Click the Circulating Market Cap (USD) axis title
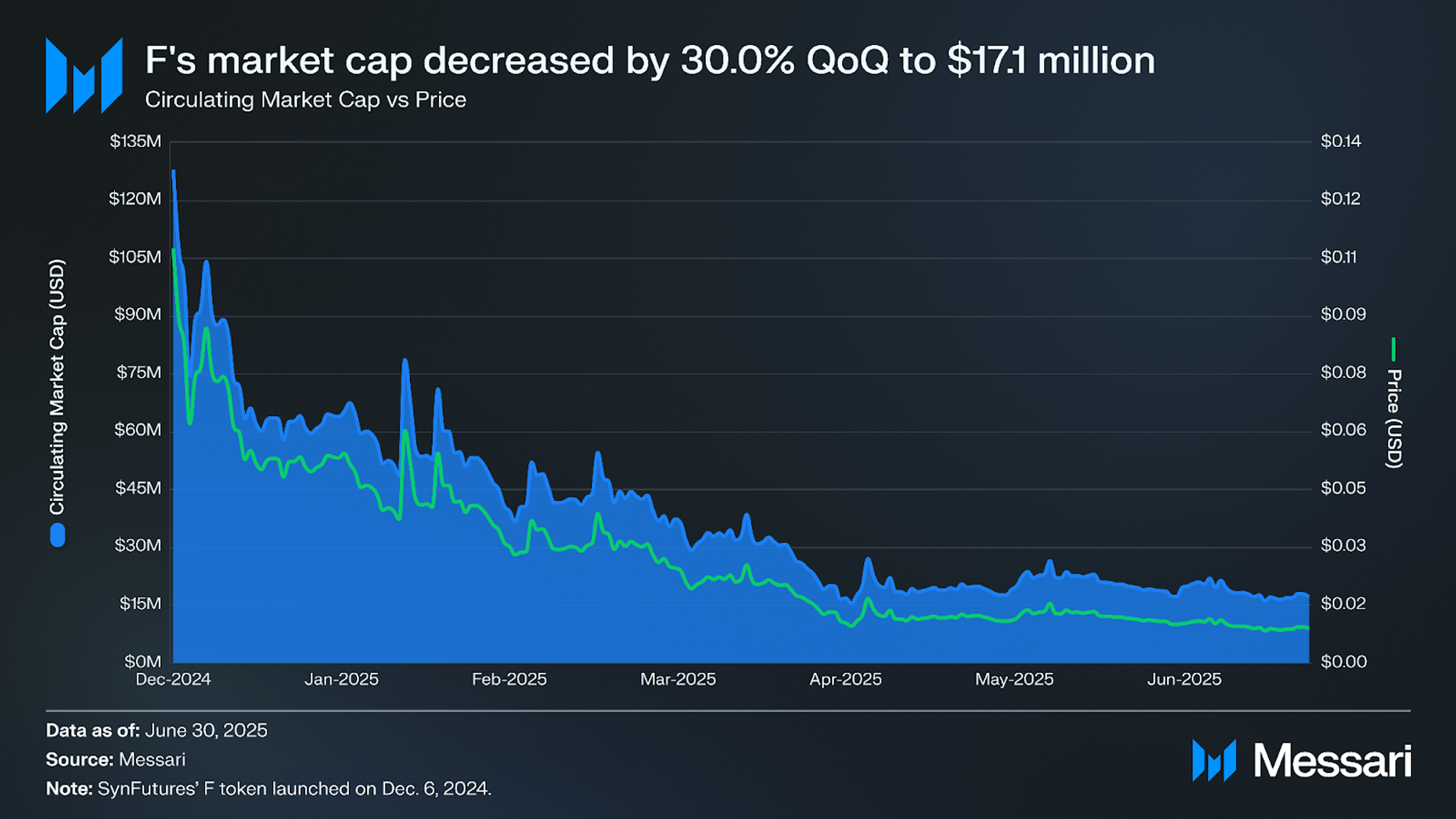The width and height of the screenshot is (1456, 819). (57, 387)
